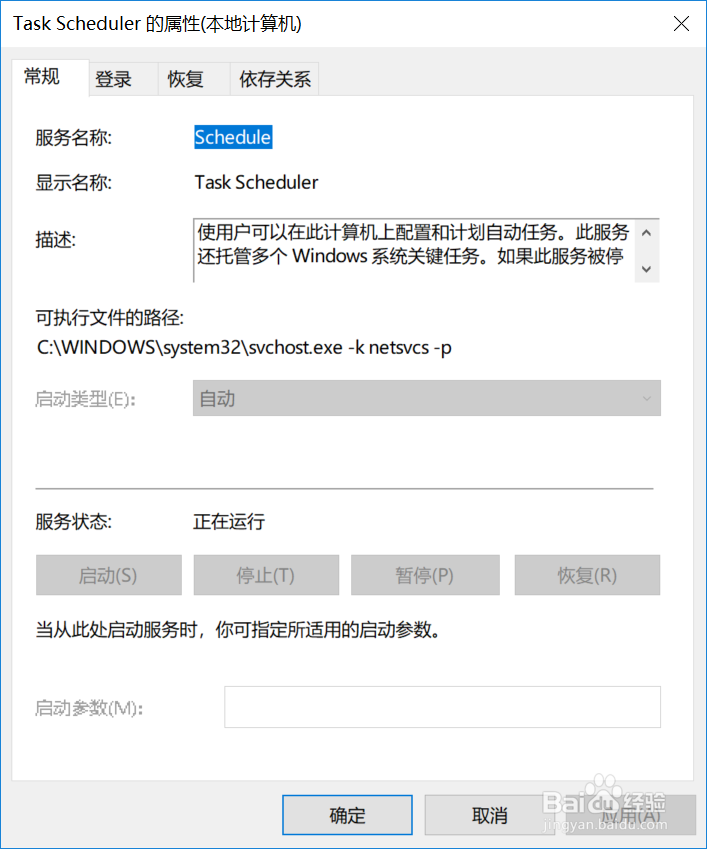The image size is (707, 849).
Task: Click the 正在运行 service status text
Action: 229,522
